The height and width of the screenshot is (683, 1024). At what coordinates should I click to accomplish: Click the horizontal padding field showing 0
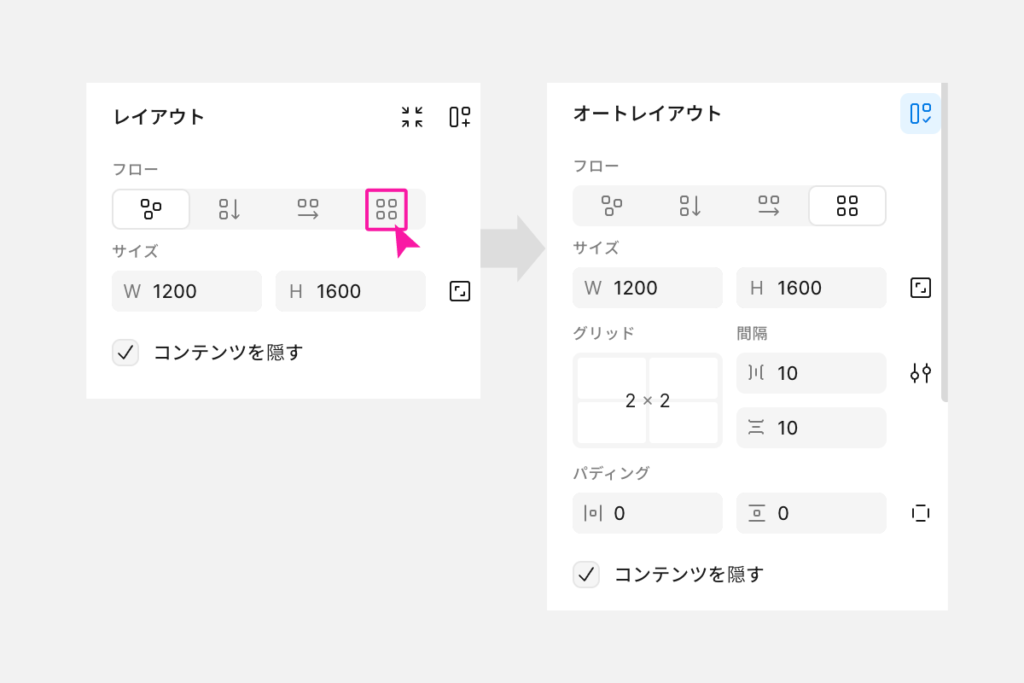pos(647,513)
